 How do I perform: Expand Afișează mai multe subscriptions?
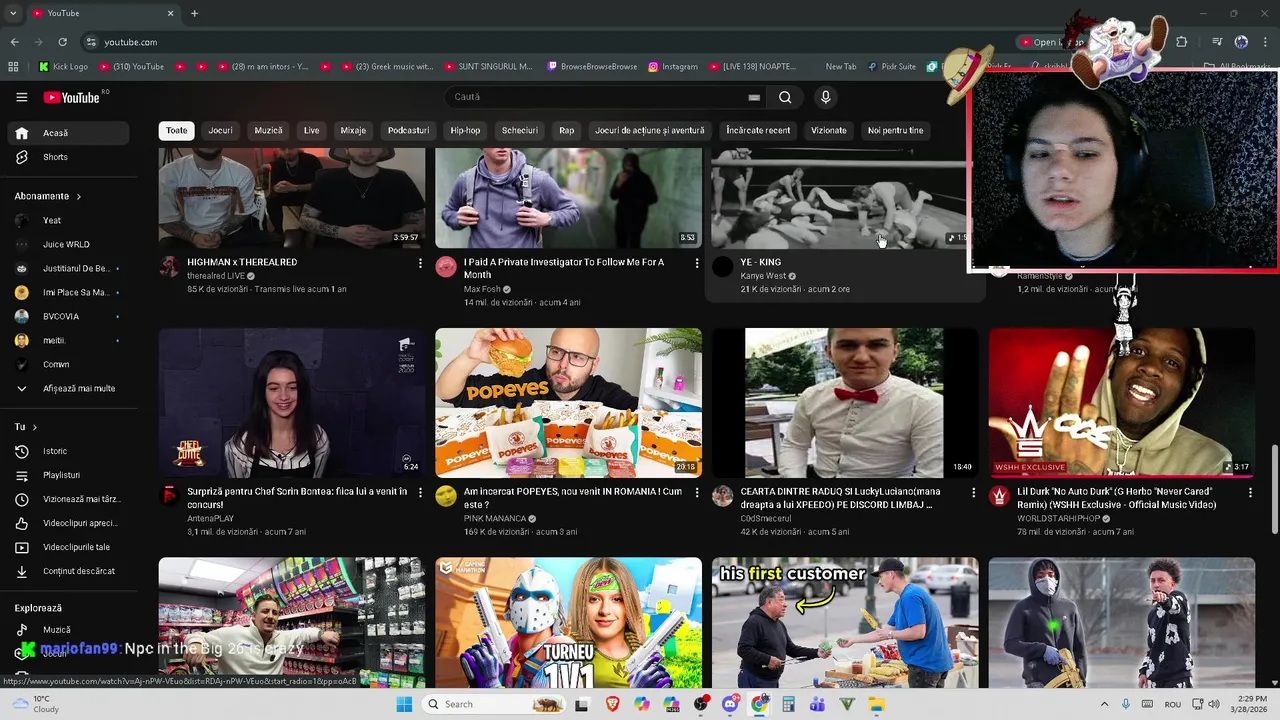click(67, 388)
